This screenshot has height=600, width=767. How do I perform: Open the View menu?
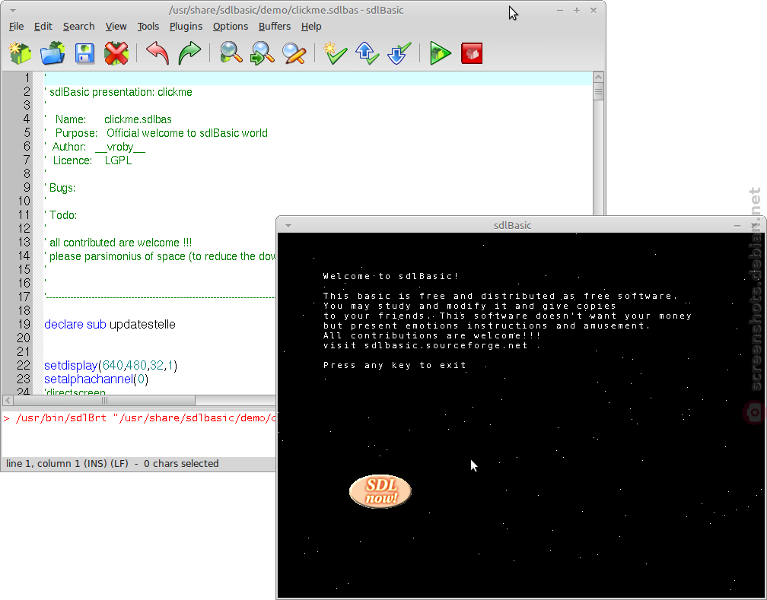116,26
